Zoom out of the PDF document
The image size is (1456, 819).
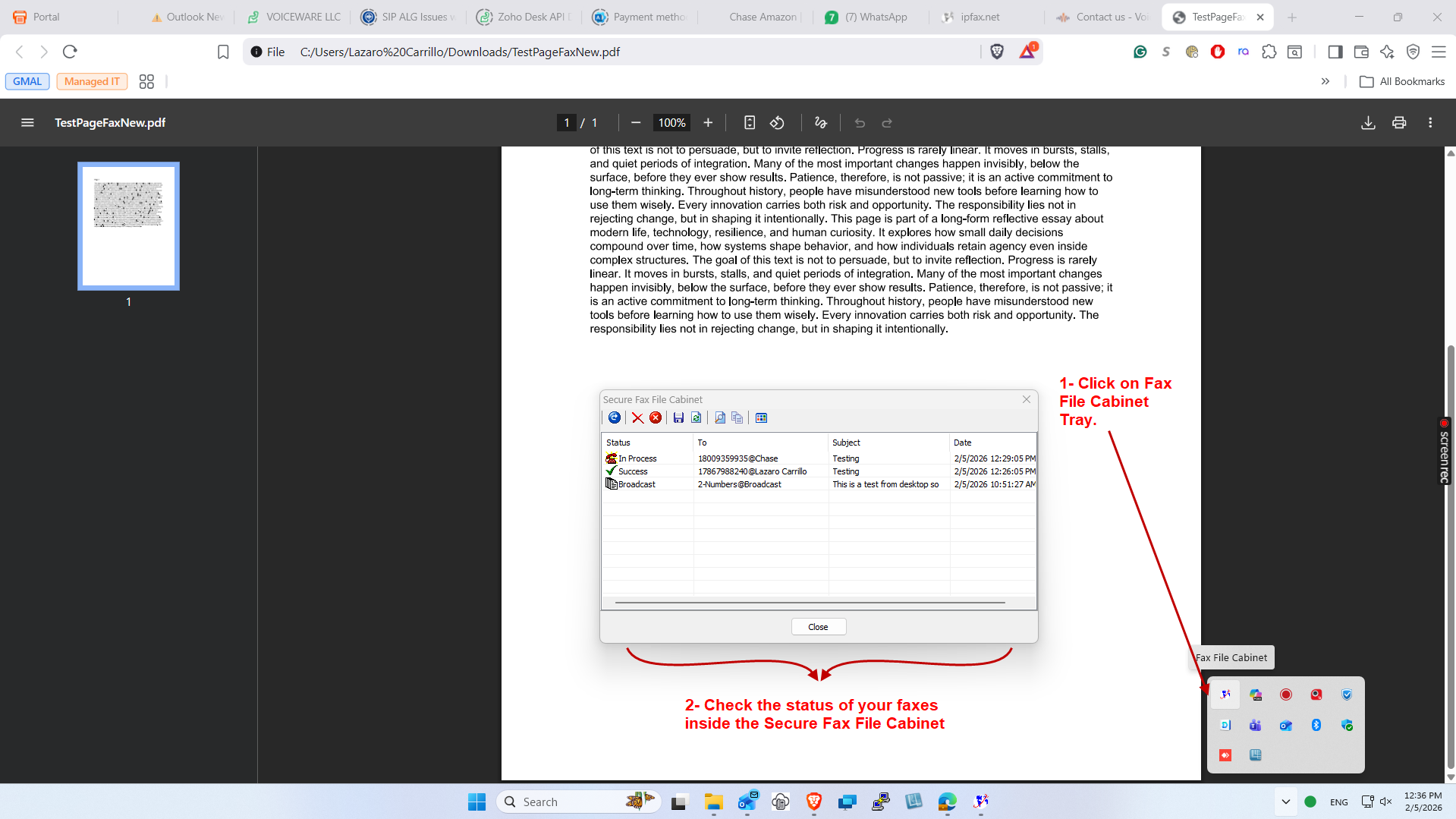[x=636, y=123]
